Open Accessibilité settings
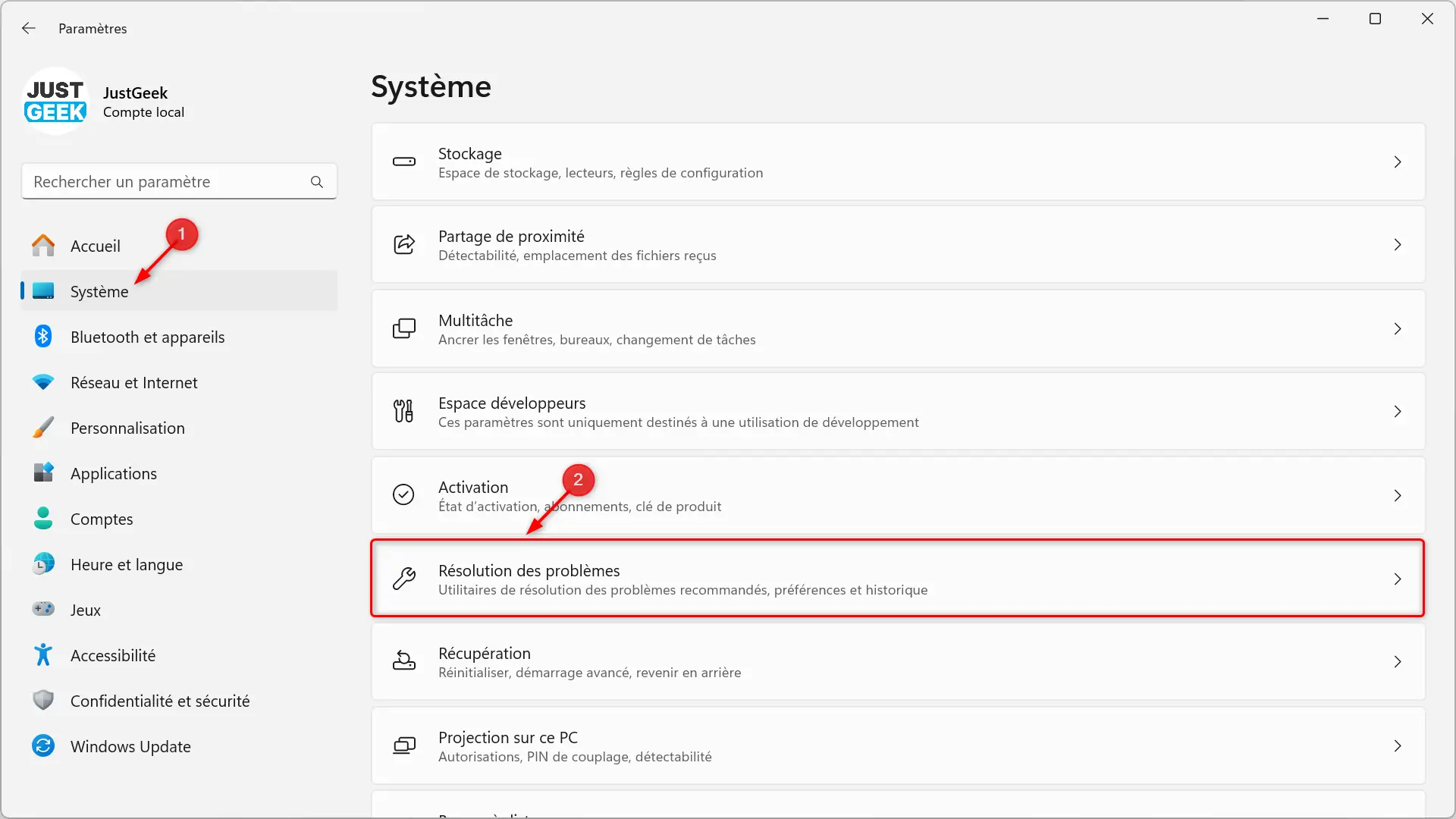 [x=179, y=655]
